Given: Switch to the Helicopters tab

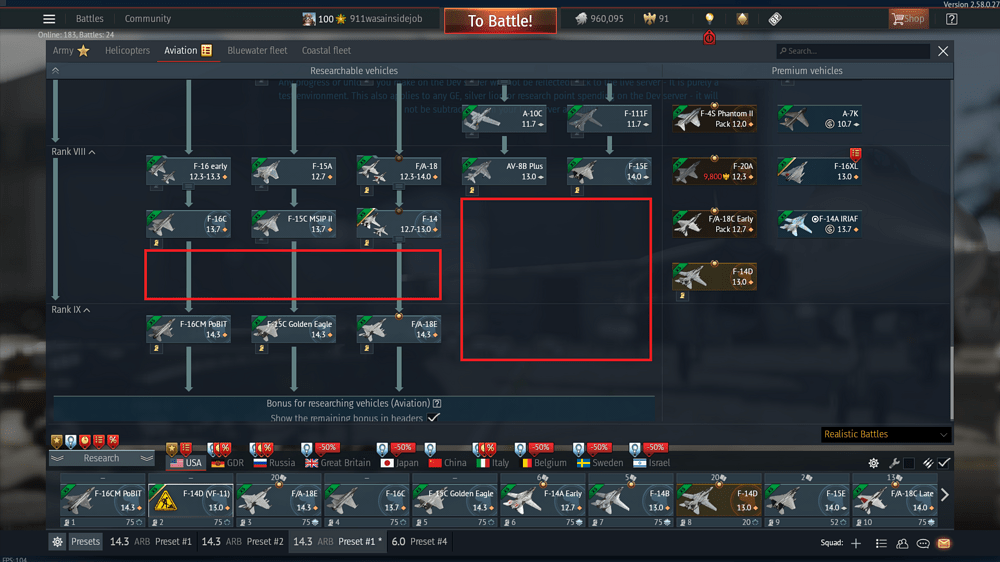Looking at the screenshot, I should point(128,50).
